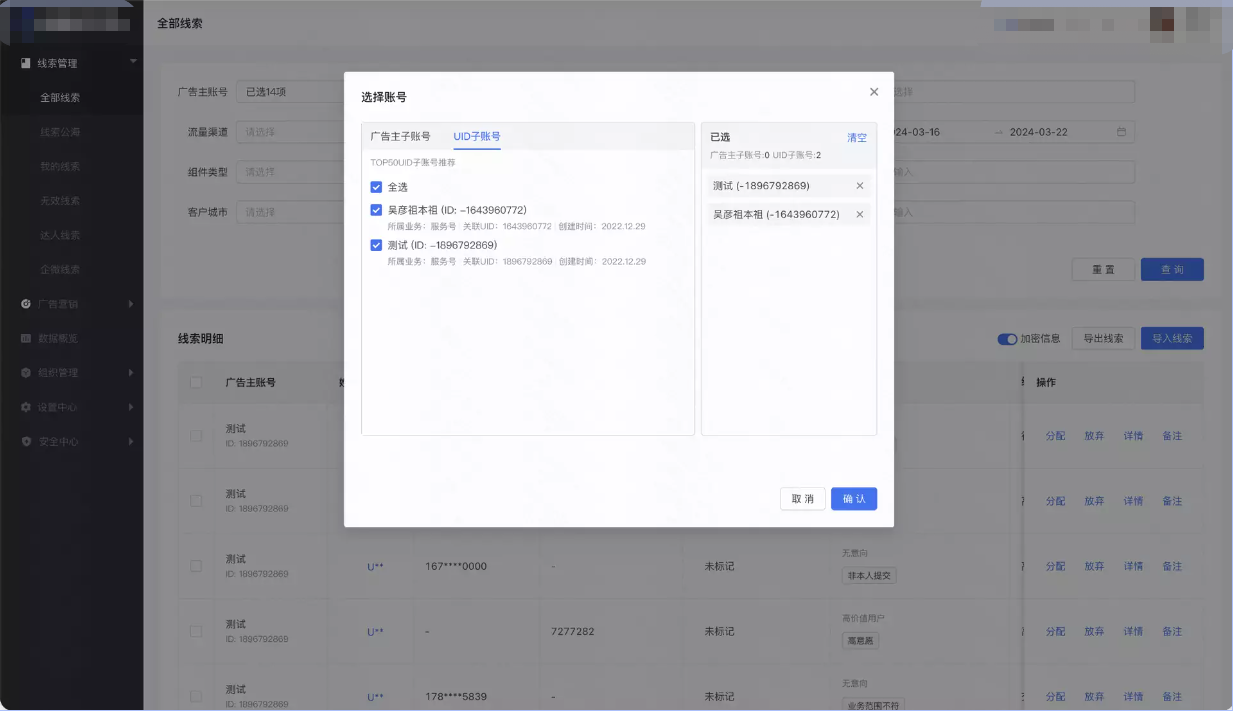This screenshot has width=1233, height=711.
Task: Click the user avatar at top right
Action: 1161,21
